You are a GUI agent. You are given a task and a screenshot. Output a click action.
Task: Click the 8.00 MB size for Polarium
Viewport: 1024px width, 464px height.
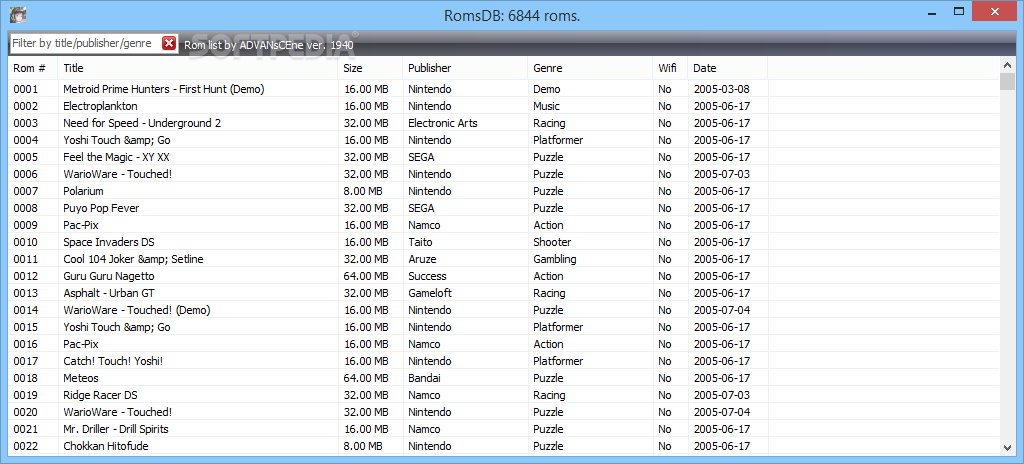click(x=362, y=191)
